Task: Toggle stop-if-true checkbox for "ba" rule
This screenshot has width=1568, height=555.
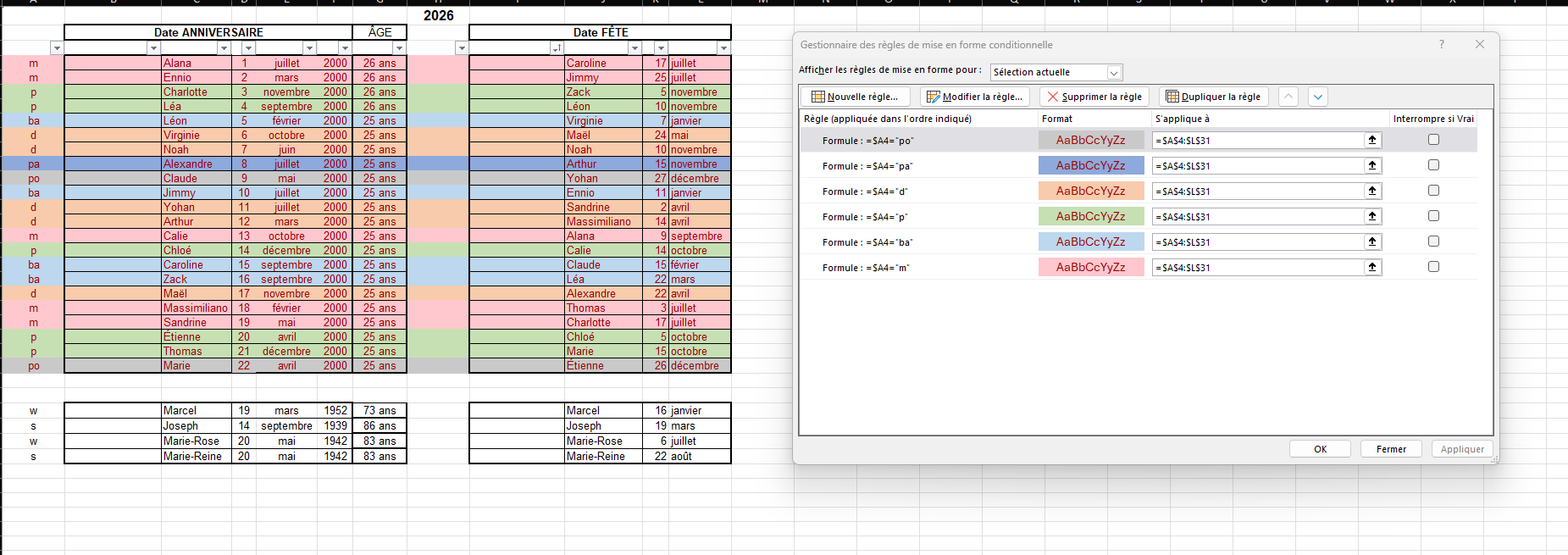Action: pos(1433,241)
